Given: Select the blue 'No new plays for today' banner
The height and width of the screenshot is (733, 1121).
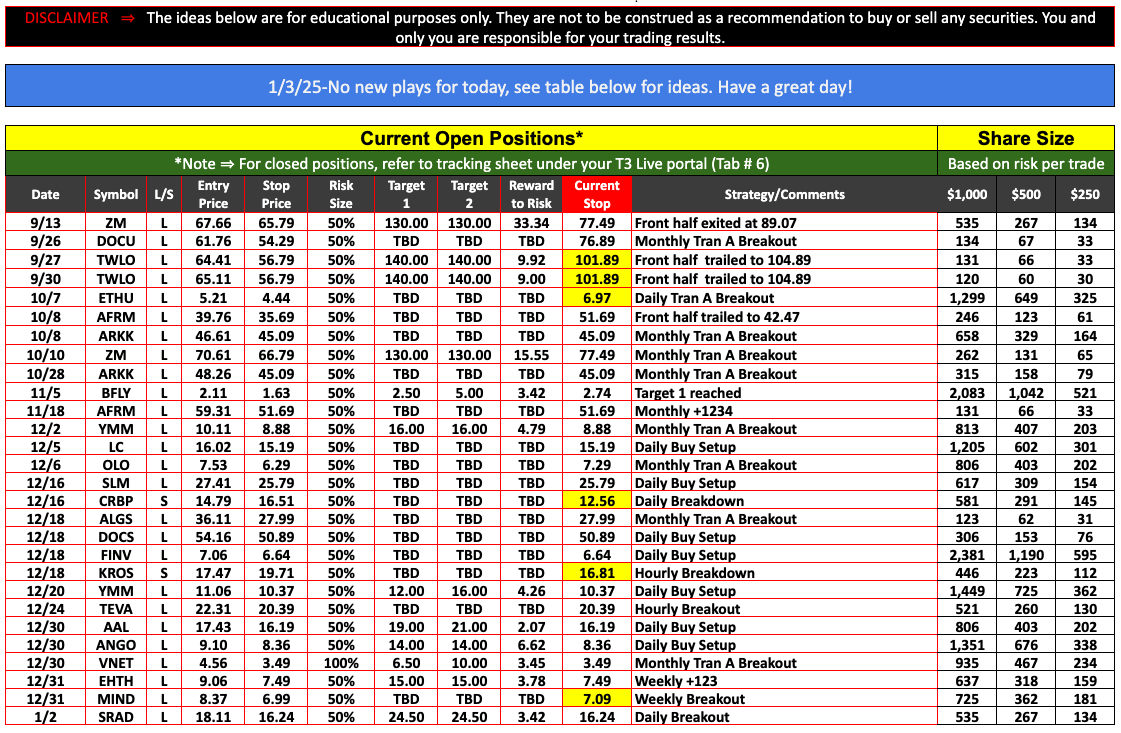Looking at the screenshot, I should point(559,87).
